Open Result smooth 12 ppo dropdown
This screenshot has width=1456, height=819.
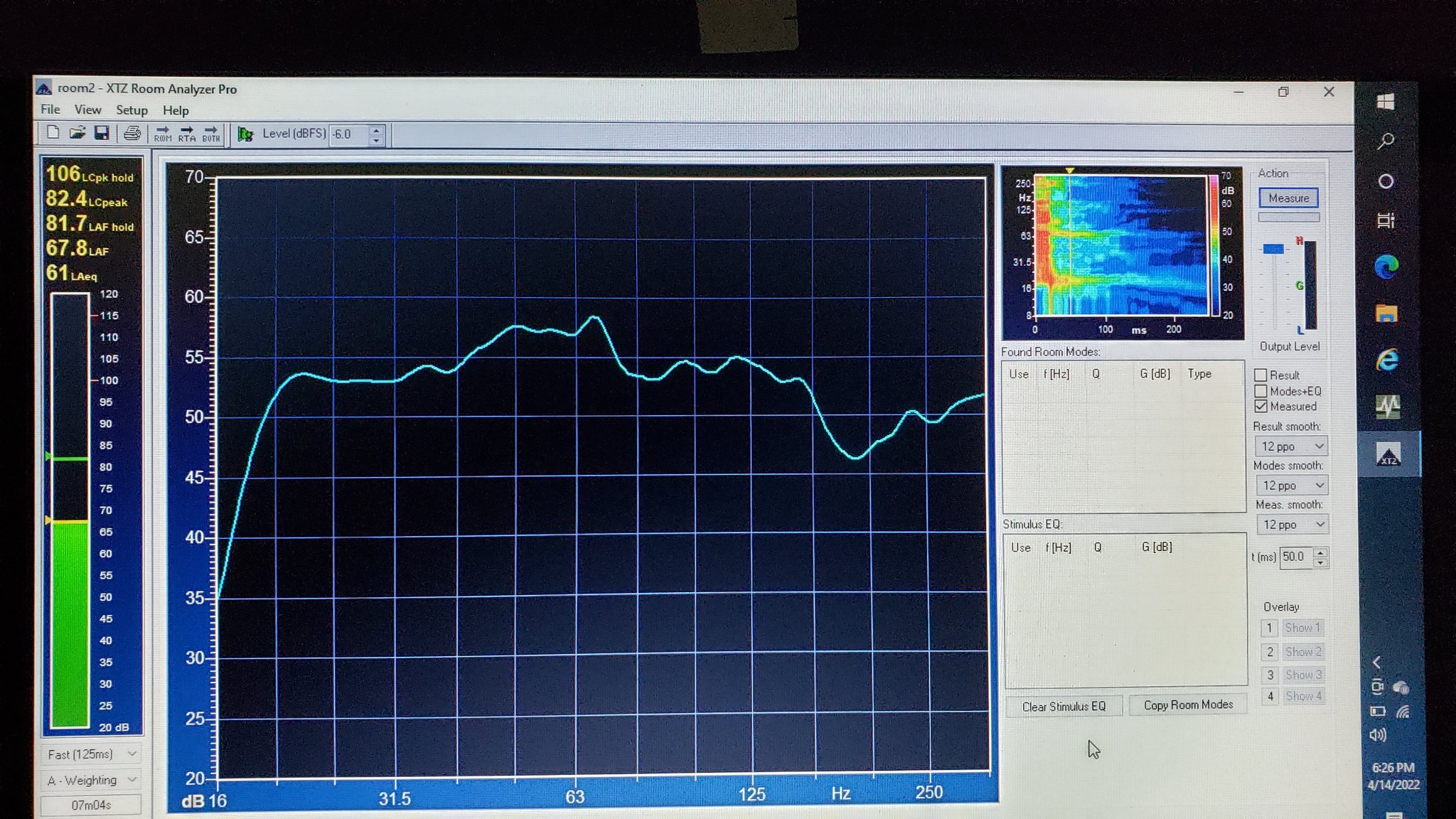click(x=1291, y=446)
